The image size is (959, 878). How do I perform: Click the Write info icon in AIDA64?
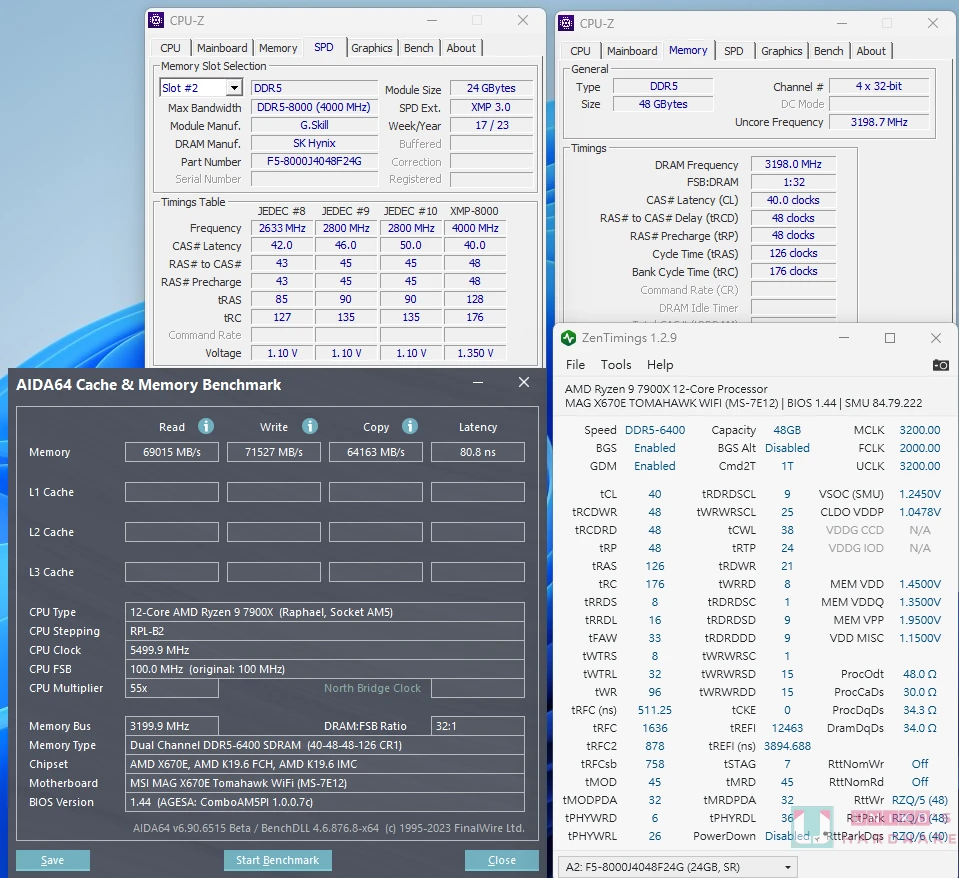pyautogui.click(x=310, y=426)
